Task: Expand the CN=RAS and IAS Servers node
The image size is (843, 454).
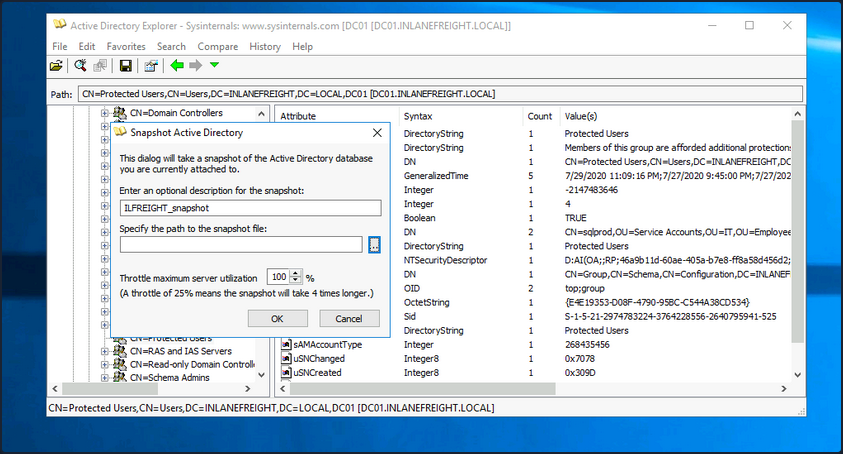Action: coord(104,351)
